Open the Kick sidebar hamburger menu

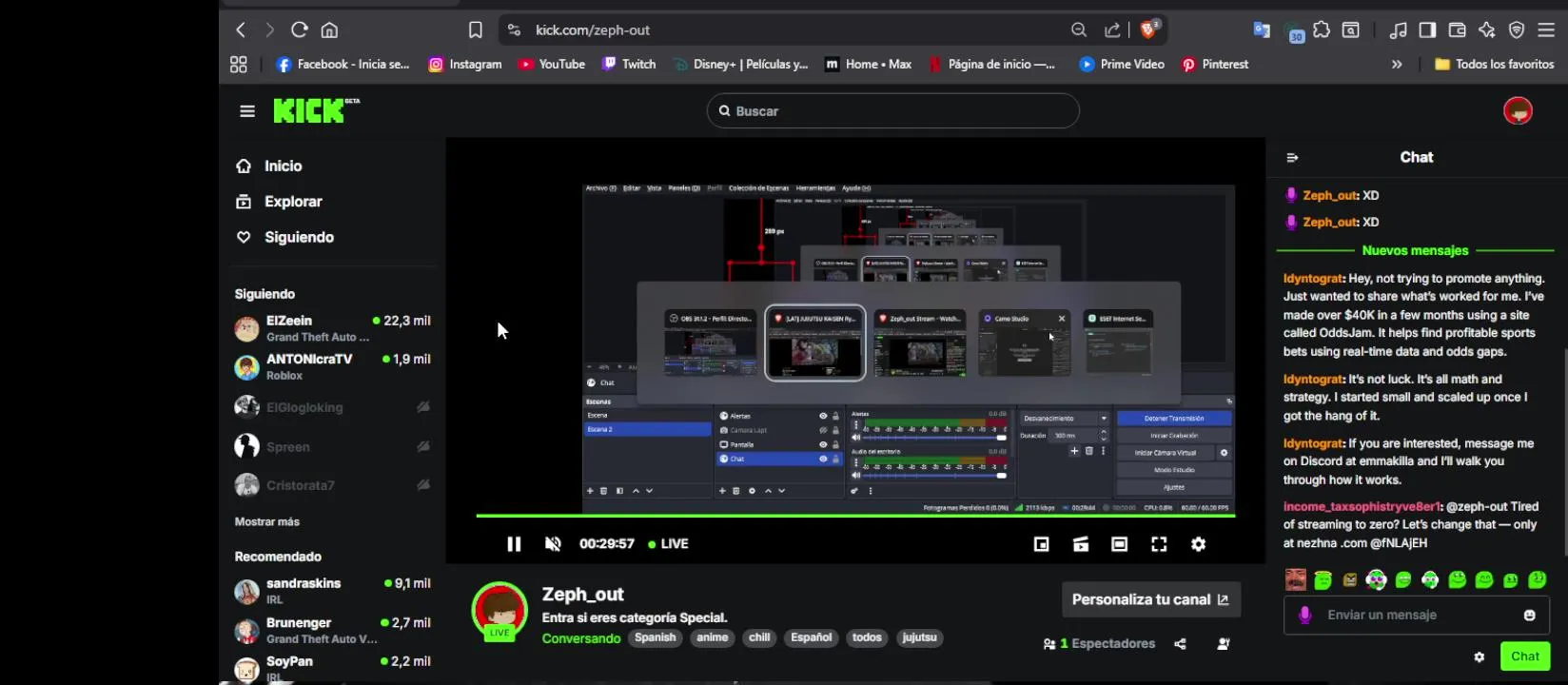(x=247, y=111)
